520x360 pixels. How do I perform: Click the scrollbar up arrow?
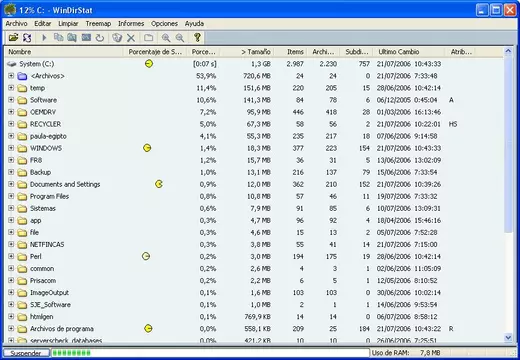point(508,51)
